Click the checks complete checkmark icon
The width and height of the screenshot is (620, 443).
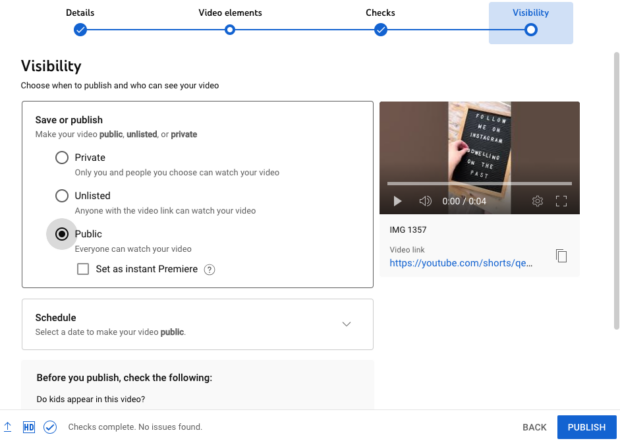(49, 427)
